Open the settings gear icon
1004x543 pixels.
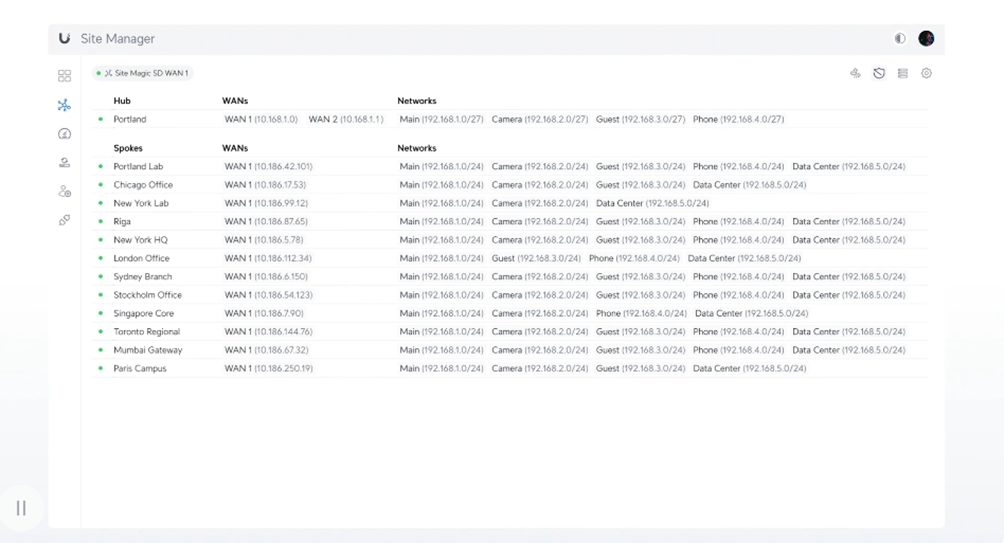927,74
